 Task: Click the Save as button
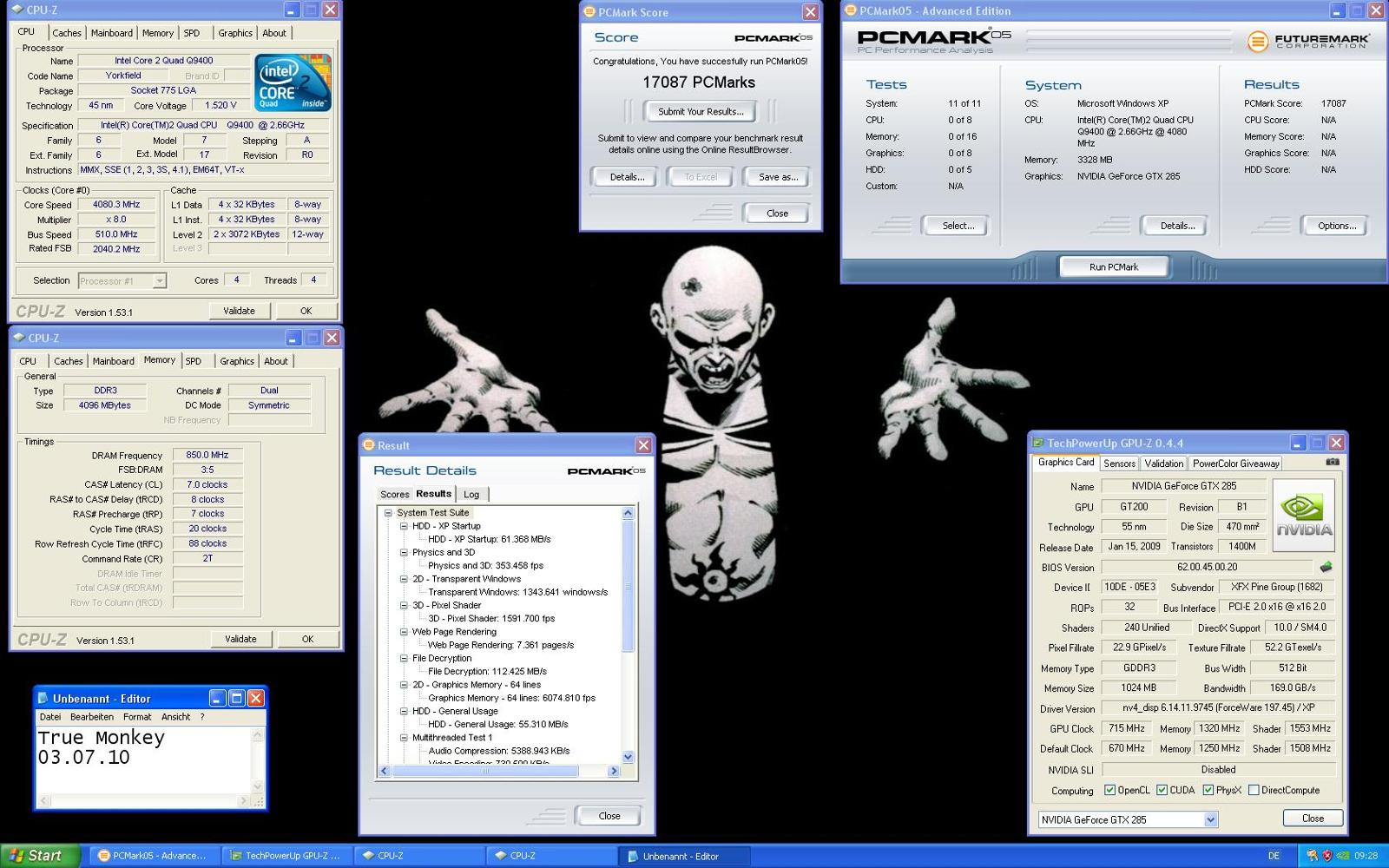click(778, 177)
